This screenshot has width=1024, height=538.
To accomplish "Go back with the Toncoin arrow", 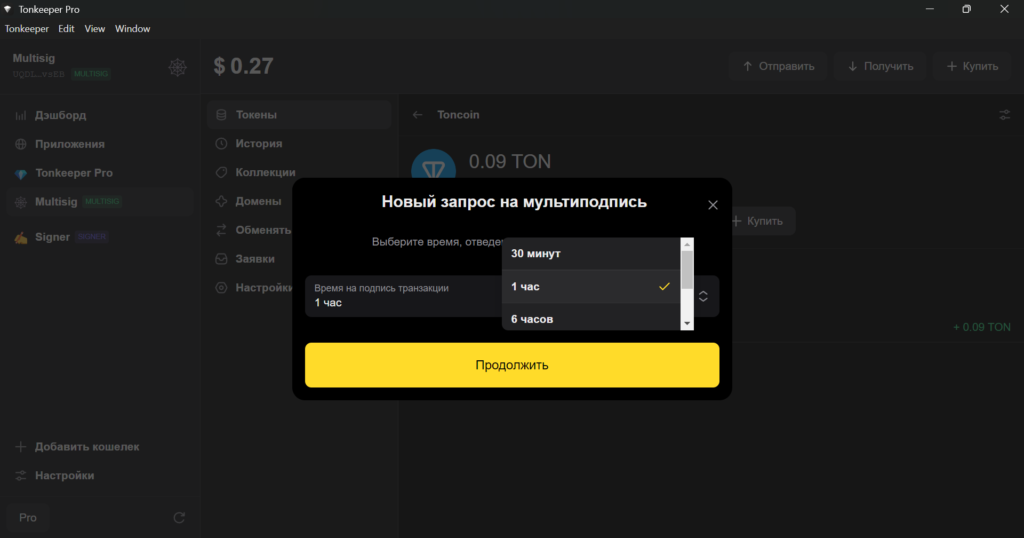I will (x=418, y=115).
